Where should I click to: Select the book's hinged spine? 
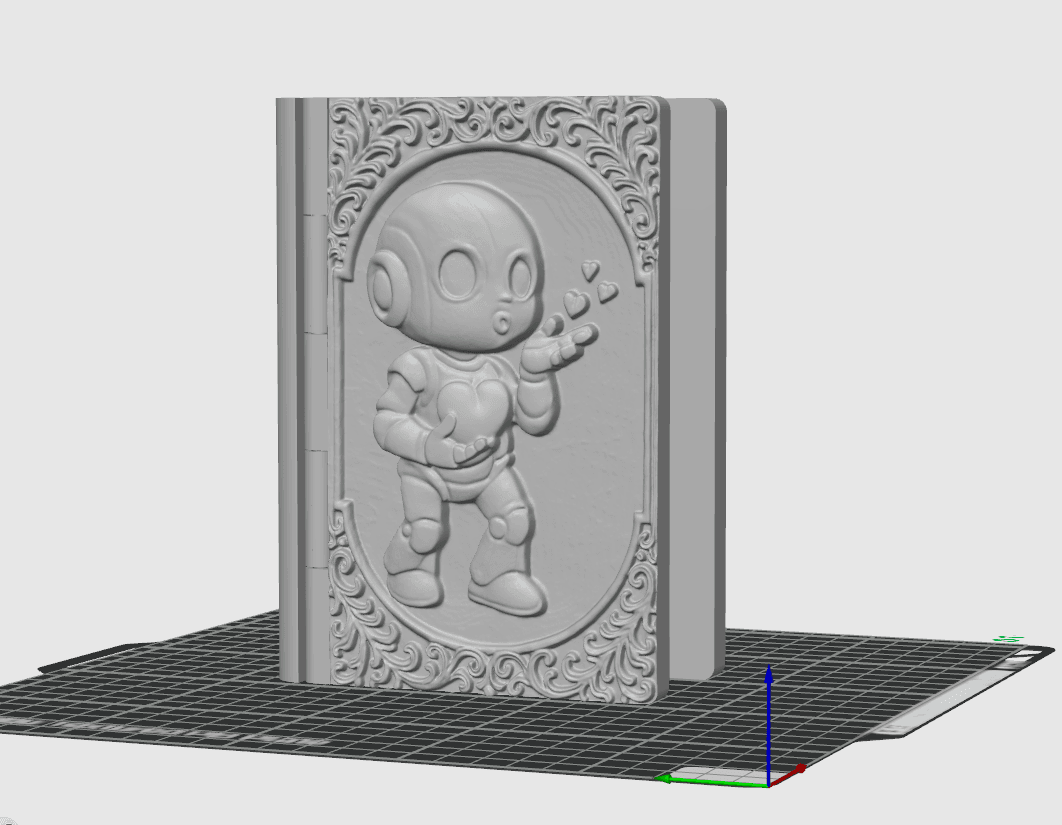tap(302, 389)
